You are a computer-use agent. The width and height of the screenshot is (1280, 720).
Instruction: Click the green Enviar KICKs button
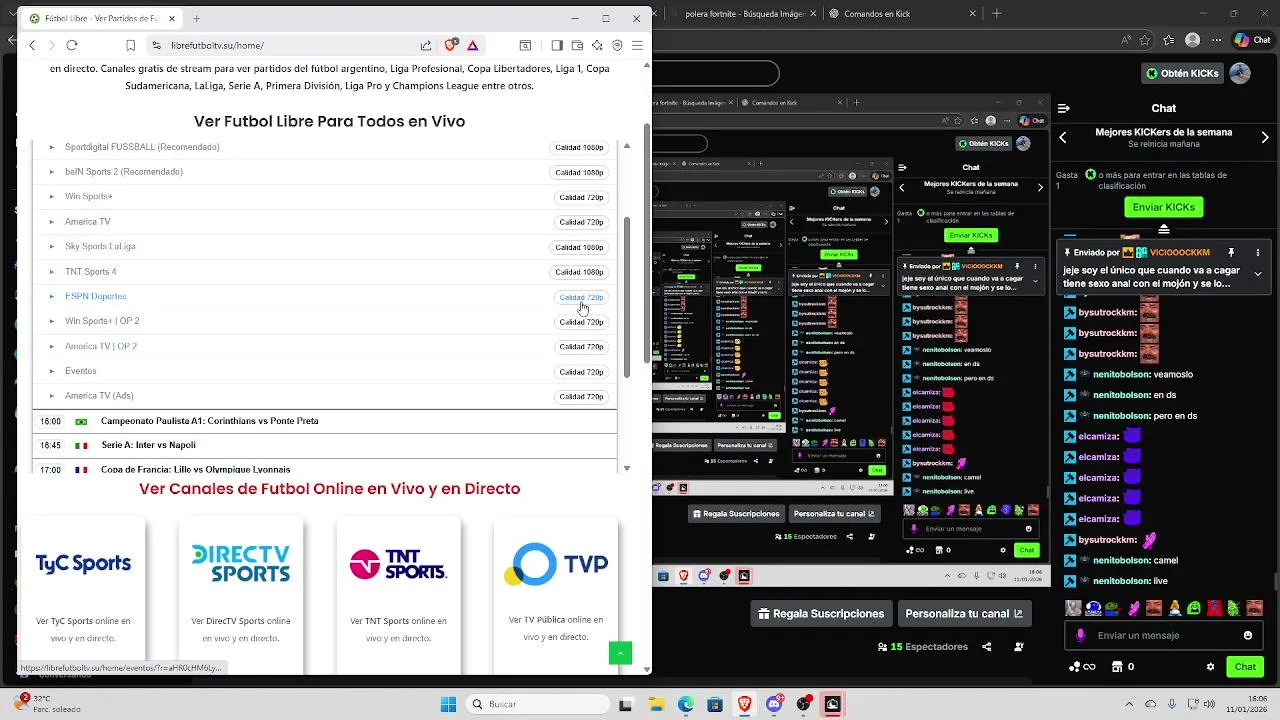pyautogui.click(x=1164, y=207)
